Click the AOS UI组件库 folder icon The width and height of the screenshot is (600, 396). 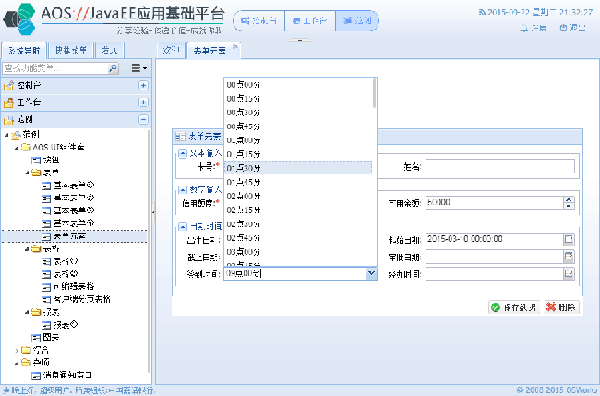click(26, 147)
